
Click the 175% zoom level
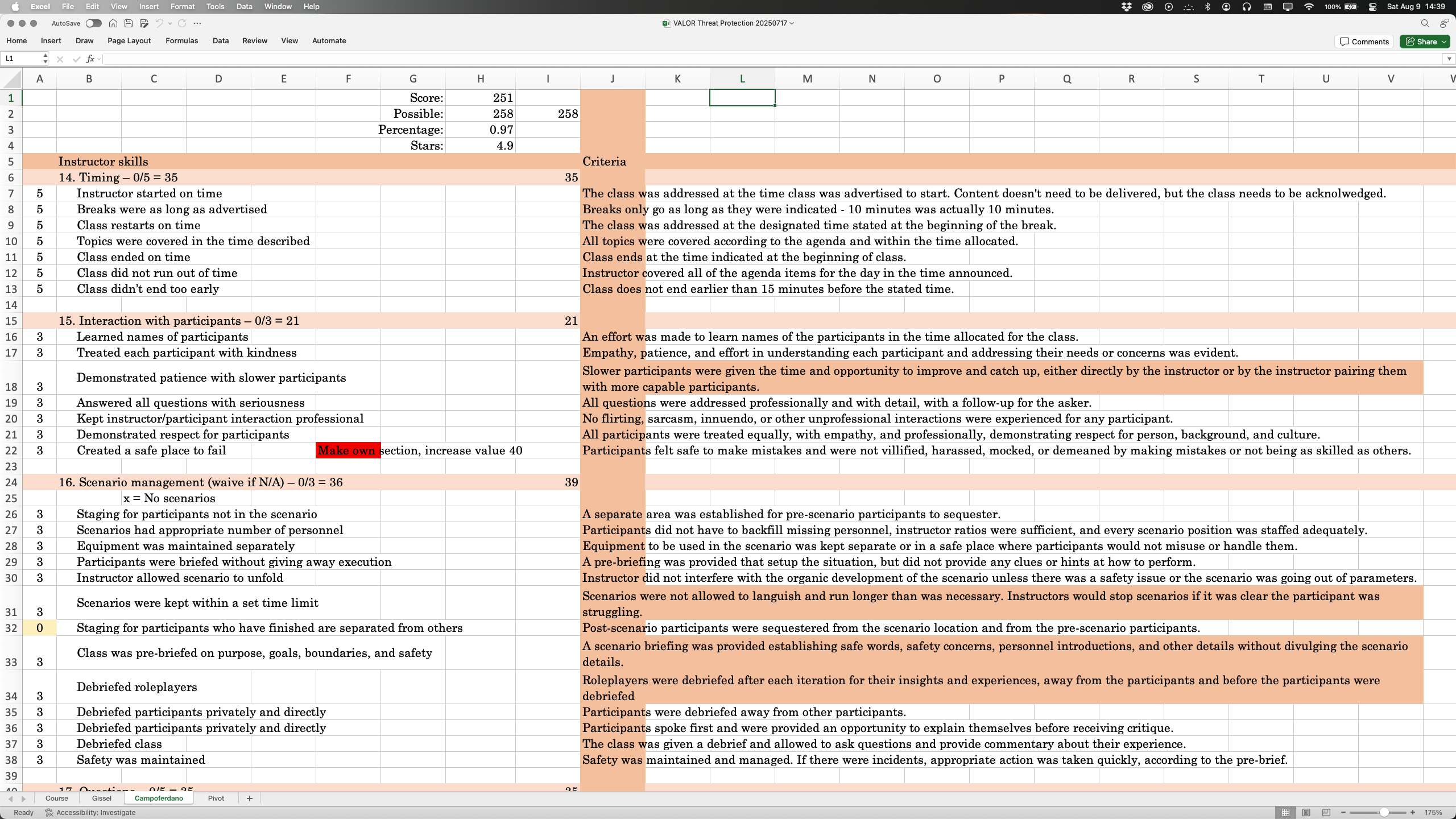[1433, 812]
